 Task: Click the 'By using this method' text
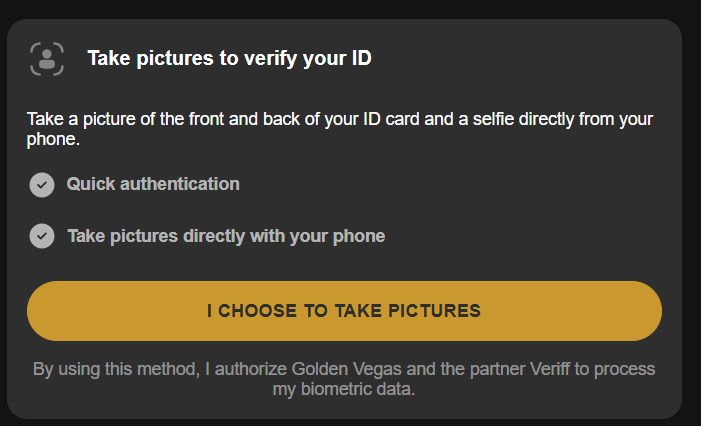116,369
